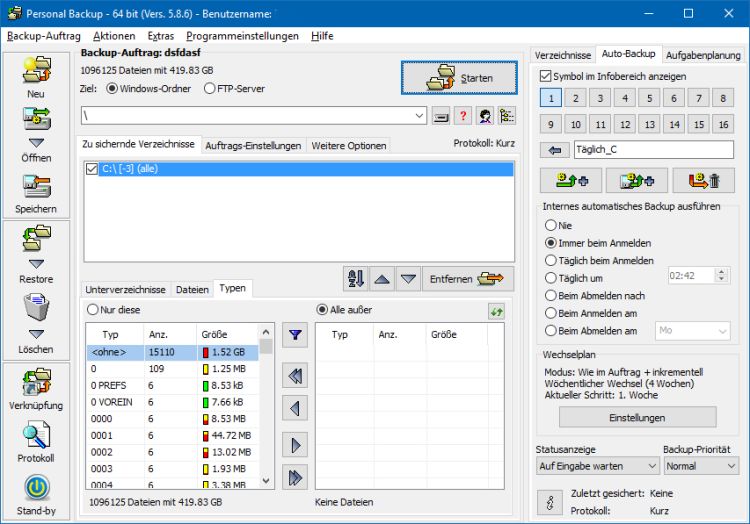
Task: Click the Stand-by power icon
Action: pos(36,488)
